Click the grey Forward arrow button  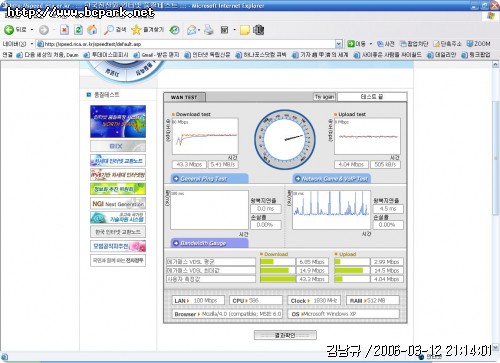coord(44,30)
